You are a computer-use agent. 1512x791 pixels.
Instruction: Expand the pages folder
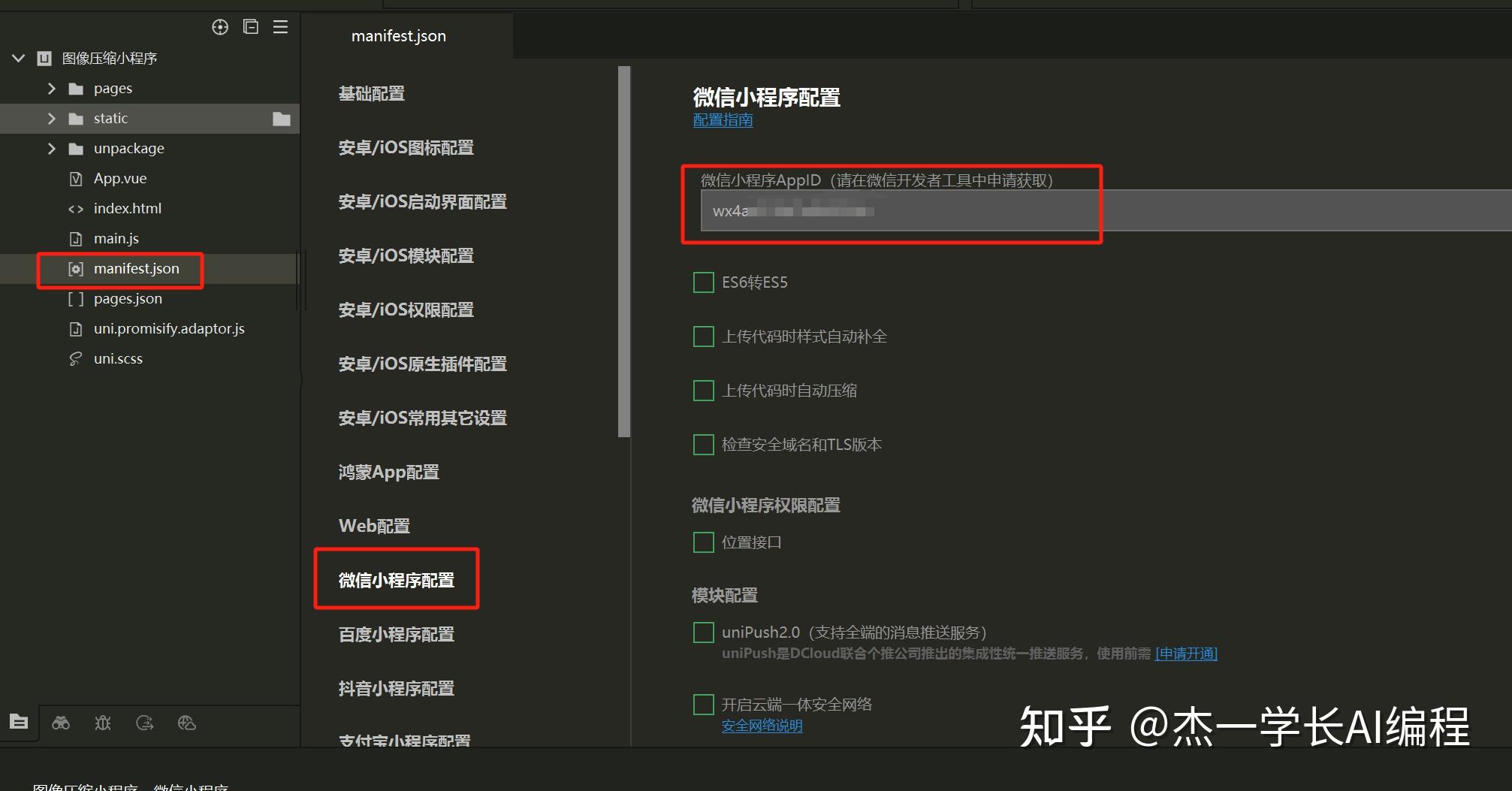[52, 89]
